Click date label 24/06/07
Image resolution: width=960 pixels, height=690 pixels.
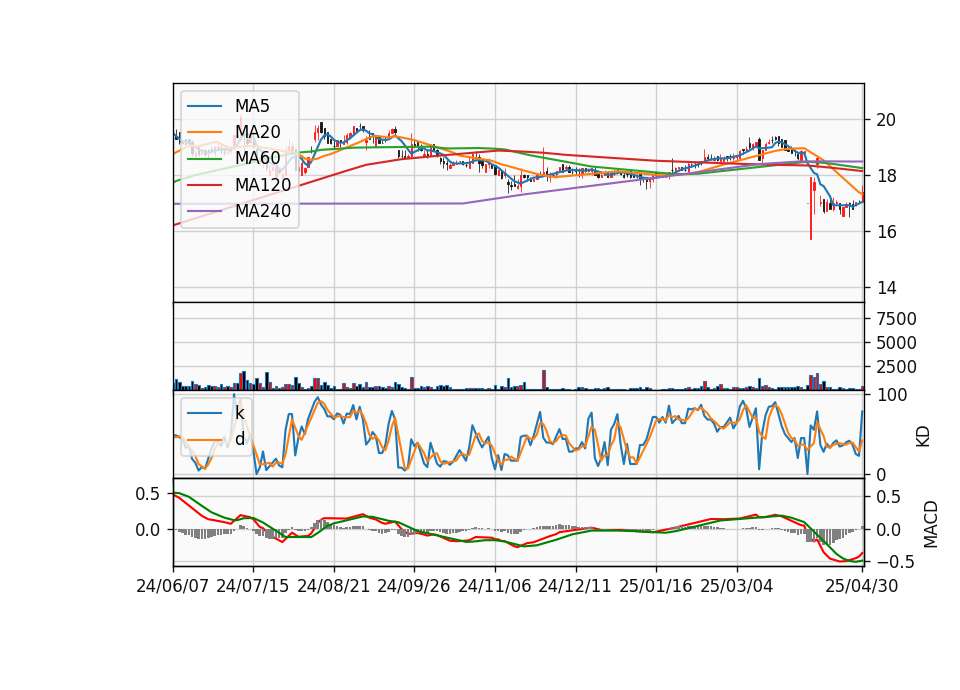[x=173, y=586]
